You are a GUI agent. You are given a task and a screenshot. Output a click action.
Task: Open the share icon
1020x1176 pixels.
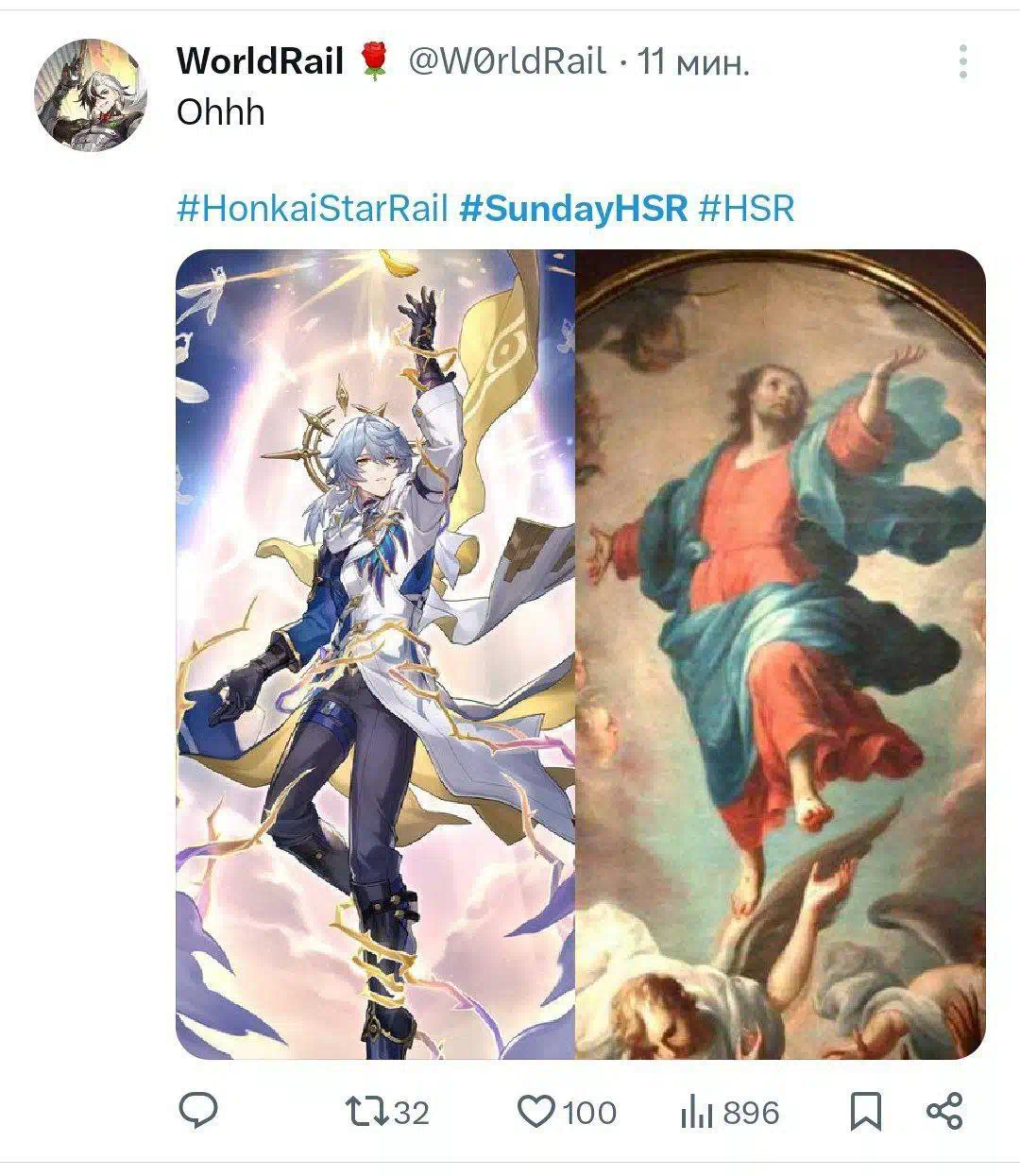pyautogui.click(x=944, y=1112)
